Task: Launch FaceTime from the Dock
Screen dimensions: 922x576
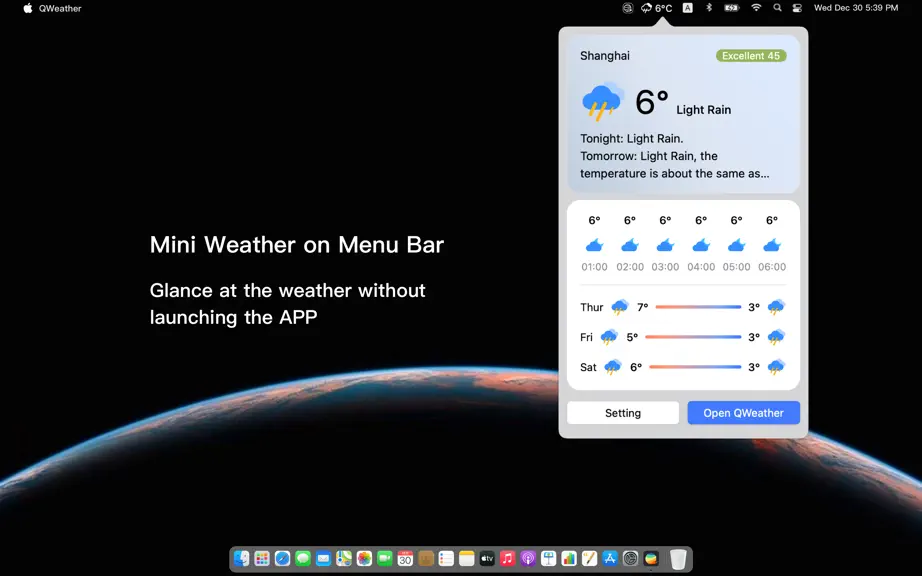Action: tap(385, 558)
